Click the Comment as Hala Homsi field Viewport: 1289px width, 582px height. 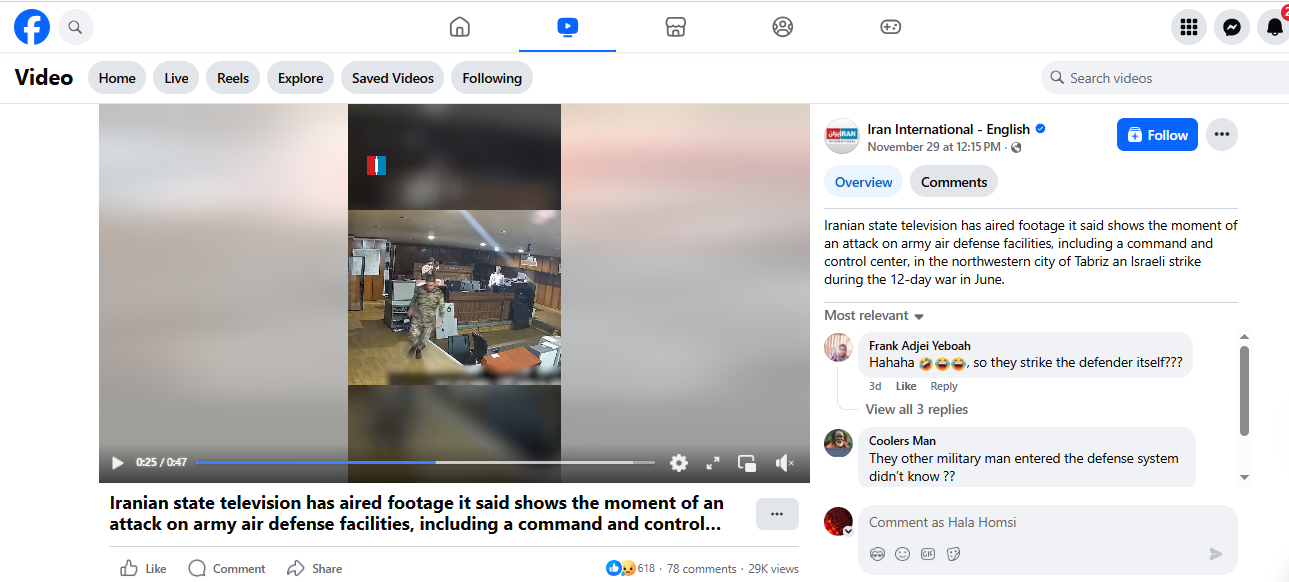pos(1030,523)
